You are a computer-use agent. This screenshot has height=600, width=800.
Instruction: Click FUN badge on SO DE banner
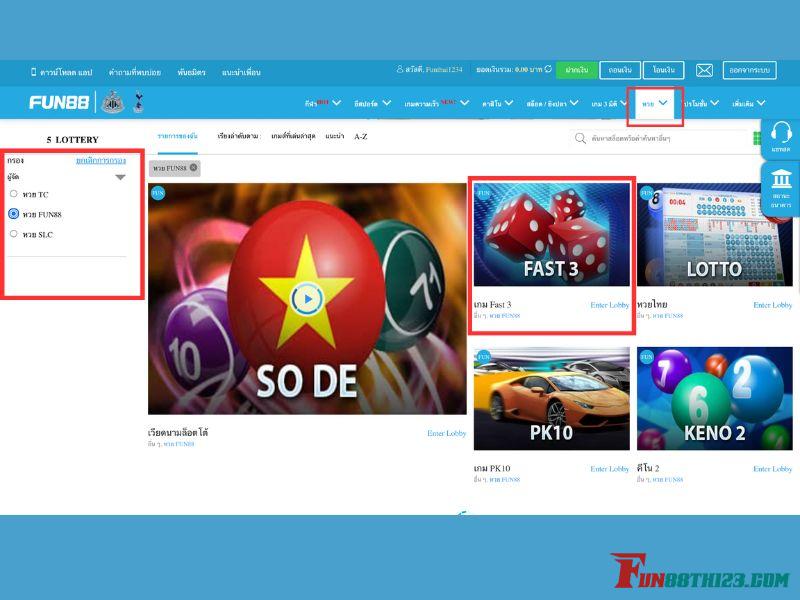coord(158,193)
